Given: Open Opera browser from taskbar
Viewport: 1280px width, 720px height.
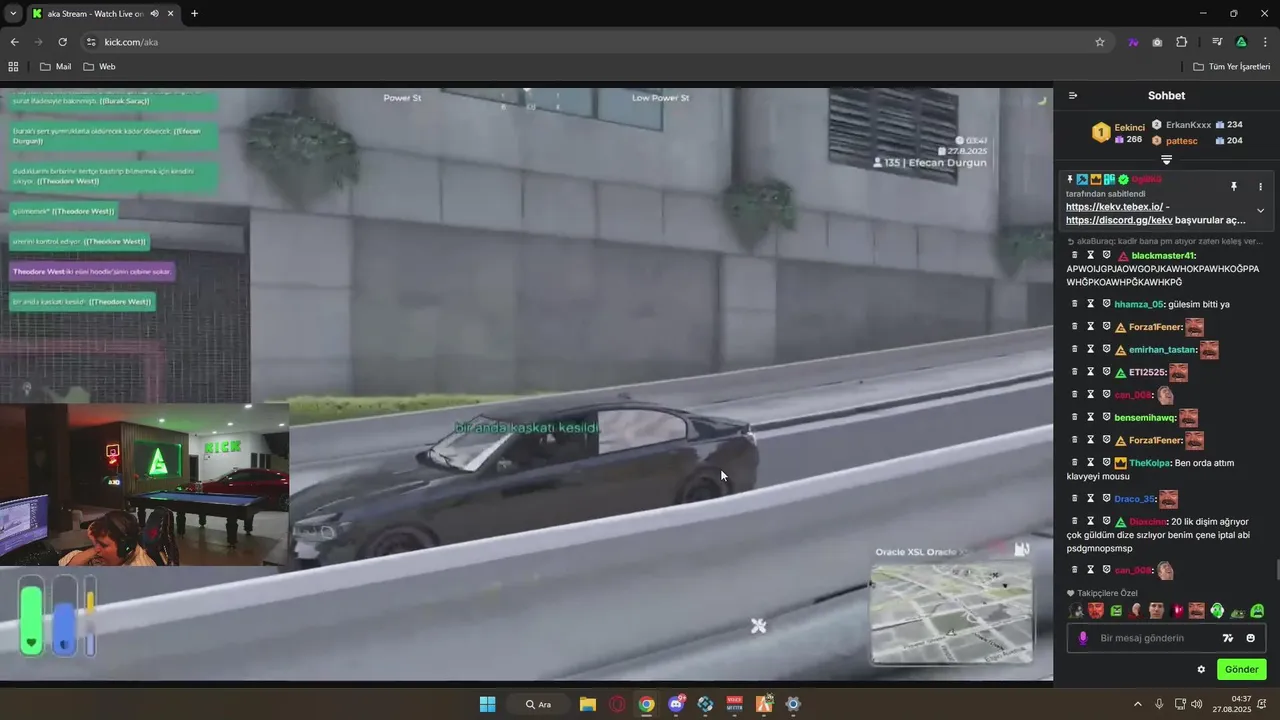Looking at the screenshot, I should point(617,704).
